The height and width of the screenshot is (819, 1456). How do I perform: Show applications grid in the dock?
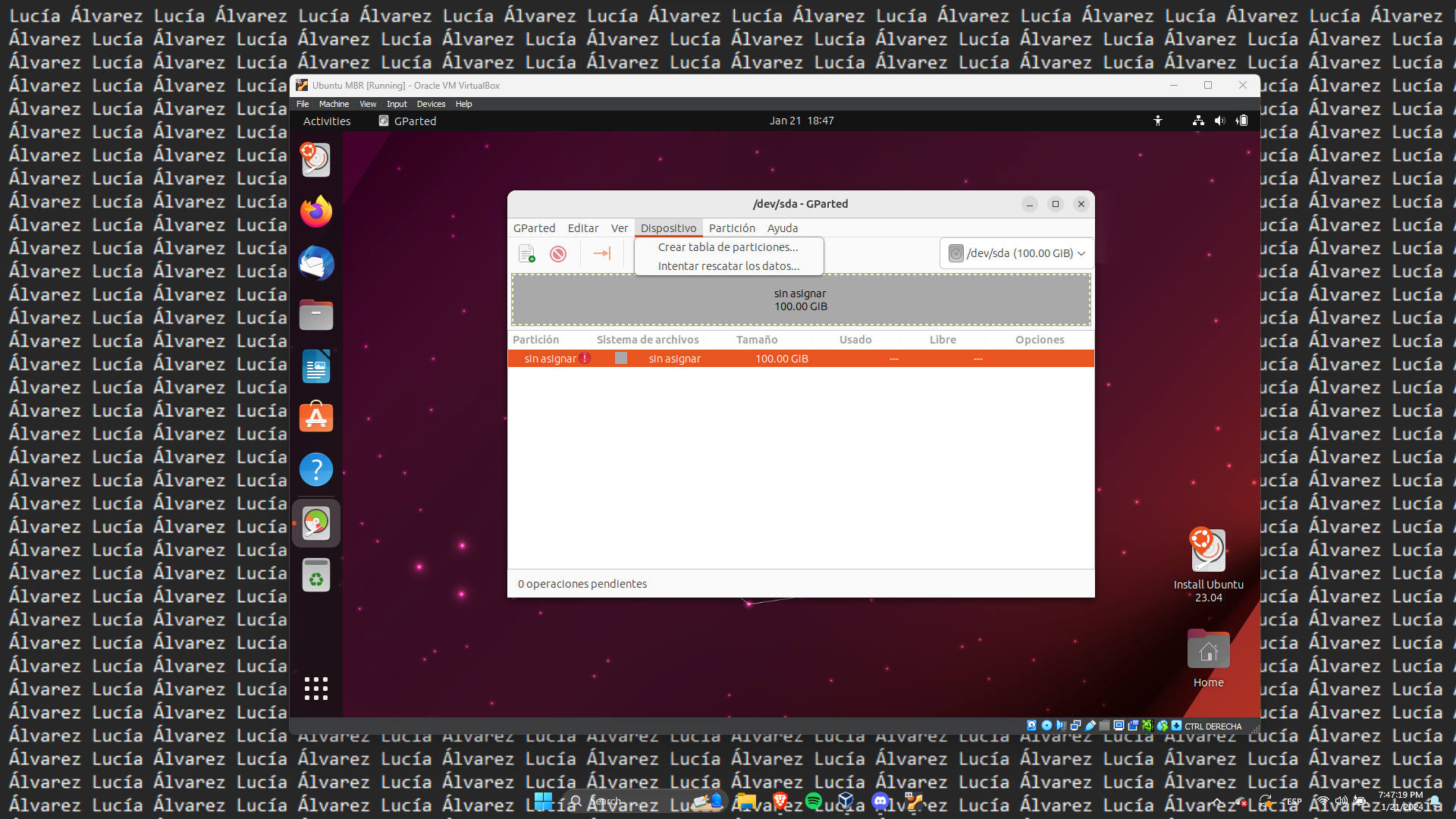click(x=316, y=689)
